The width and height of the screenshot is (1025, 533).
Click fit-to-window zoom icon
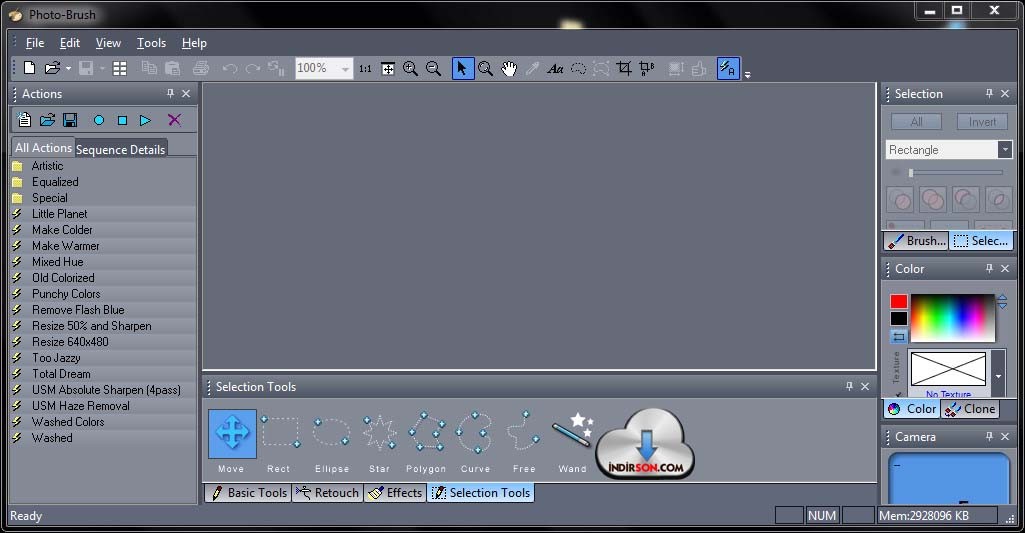click(x=388, y=69)
